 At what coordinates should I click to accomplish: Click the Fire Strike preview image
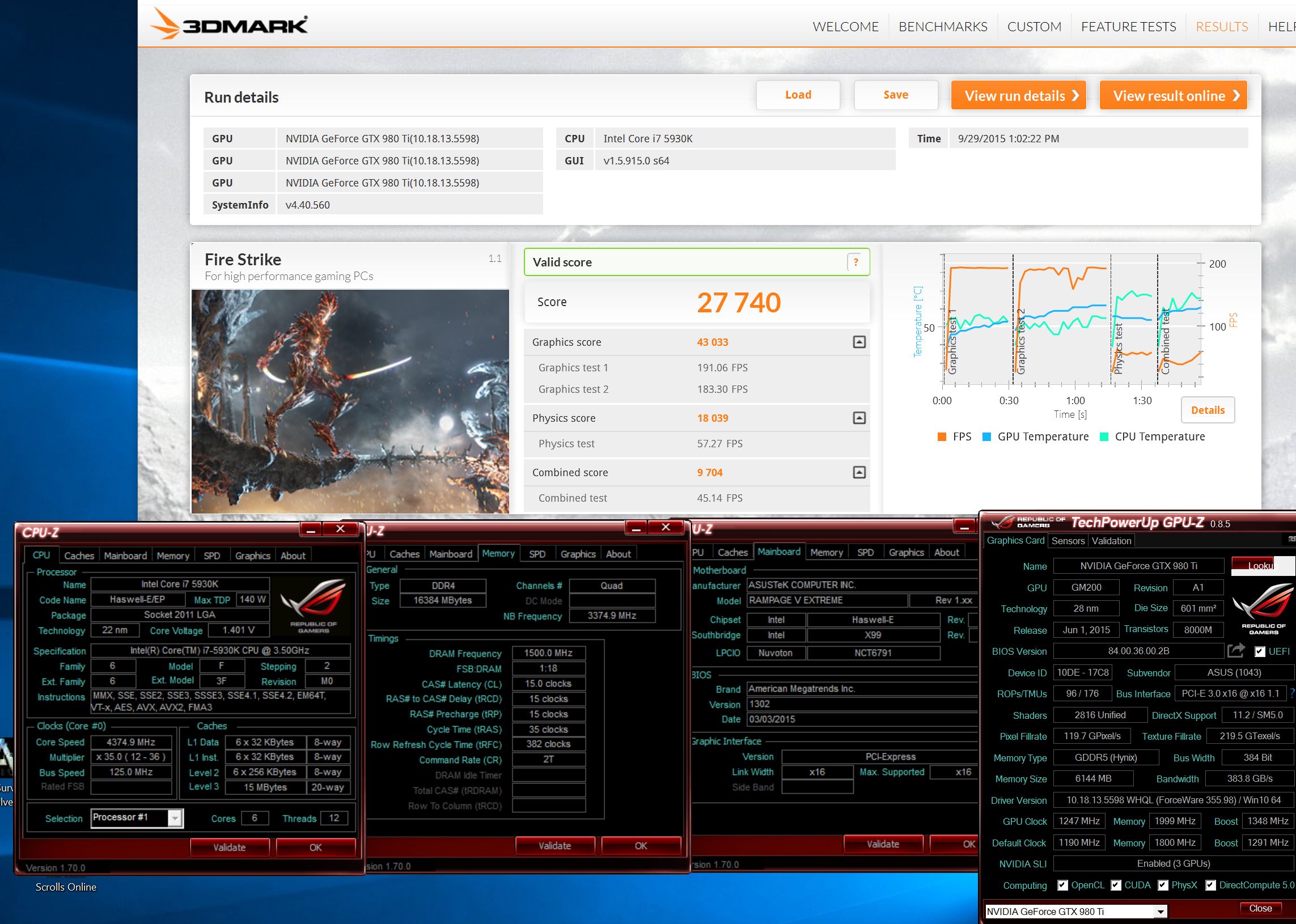click(x=350, y=402)
